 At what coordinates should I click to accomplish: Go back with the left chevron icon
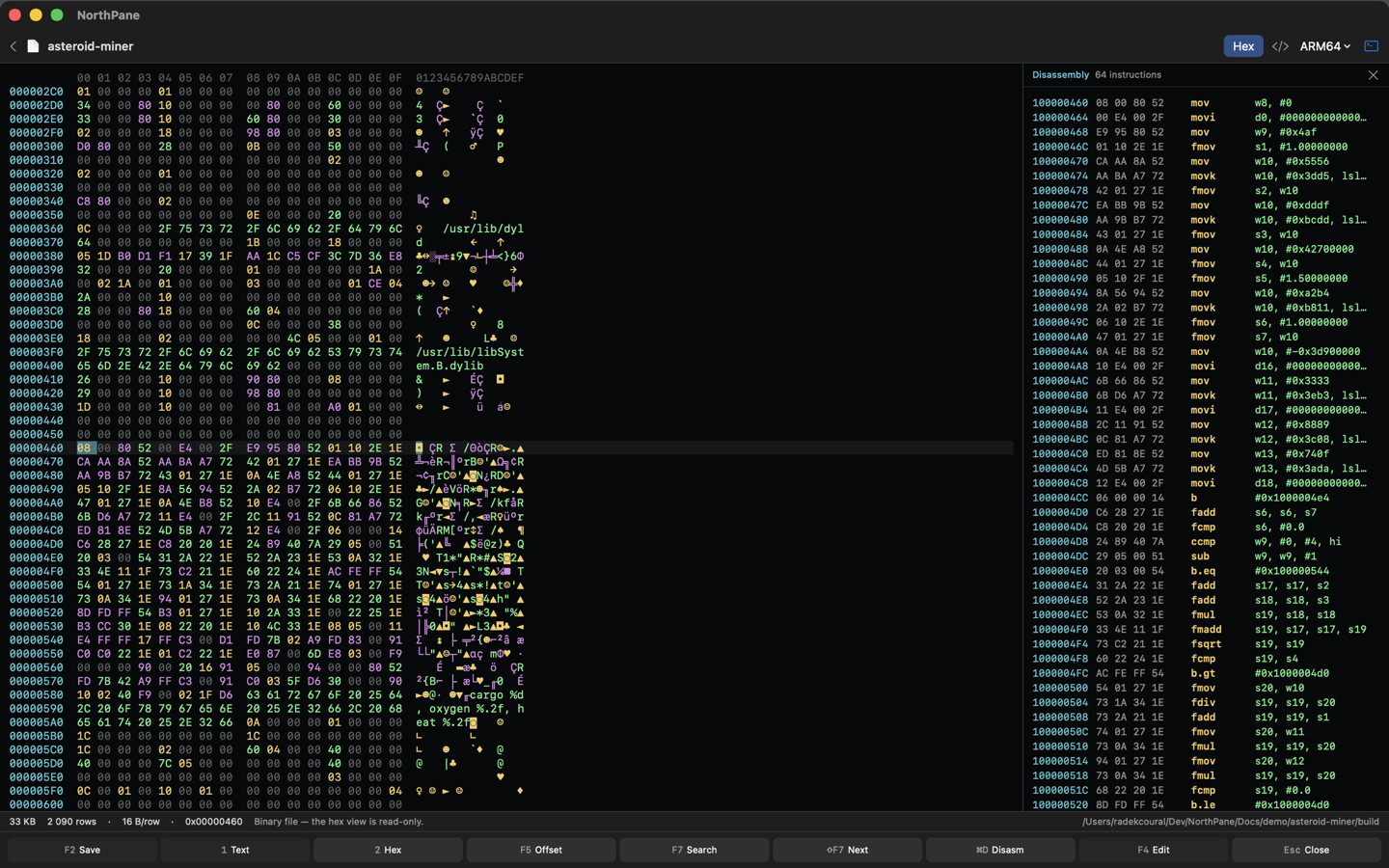pyautogui.click(x=14, y=46)
